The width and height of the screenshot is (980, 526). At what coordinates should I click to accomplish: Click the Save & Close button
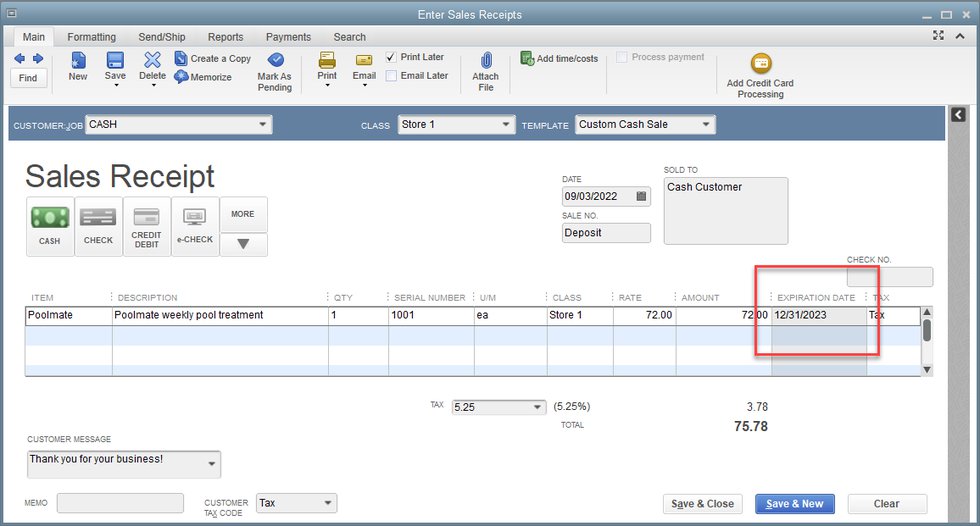[702, 504]
